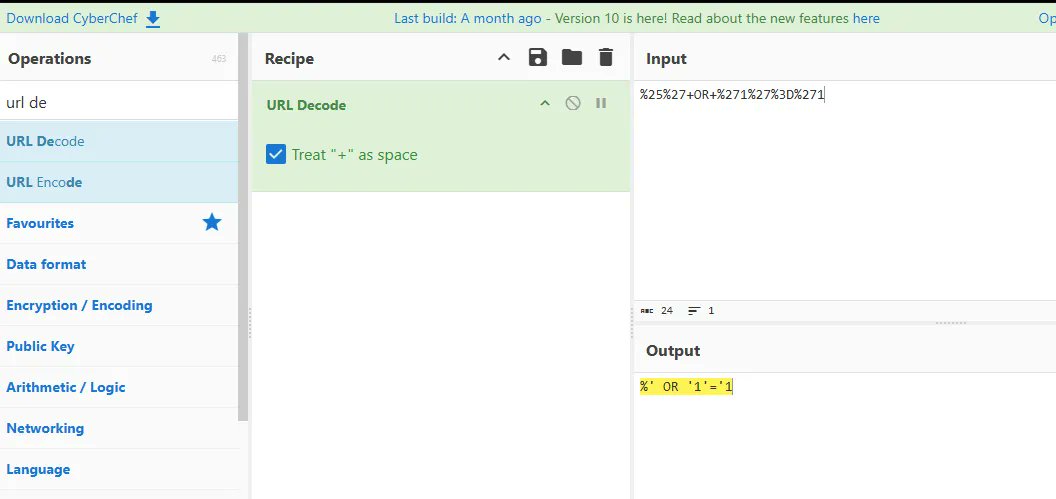1056x499 pixels.
Task: Click the Output panel heading
Action: [x=673, y=351]
